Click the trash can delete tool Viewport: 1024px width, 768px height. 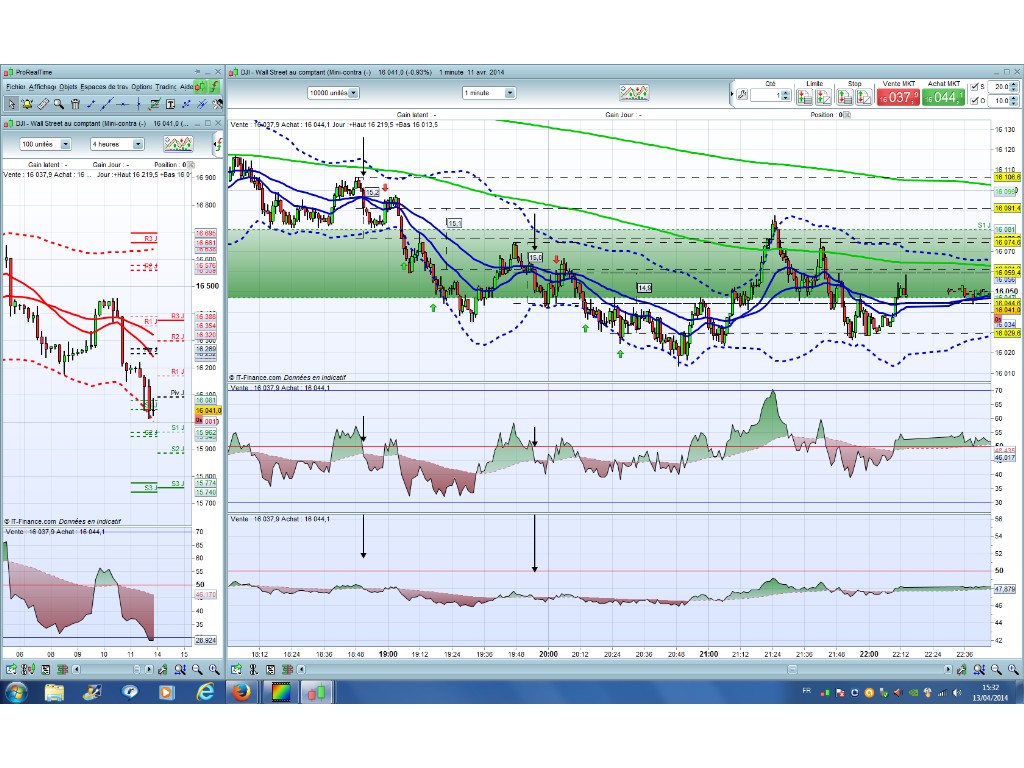pyautogui.click(x=74, y=104)
